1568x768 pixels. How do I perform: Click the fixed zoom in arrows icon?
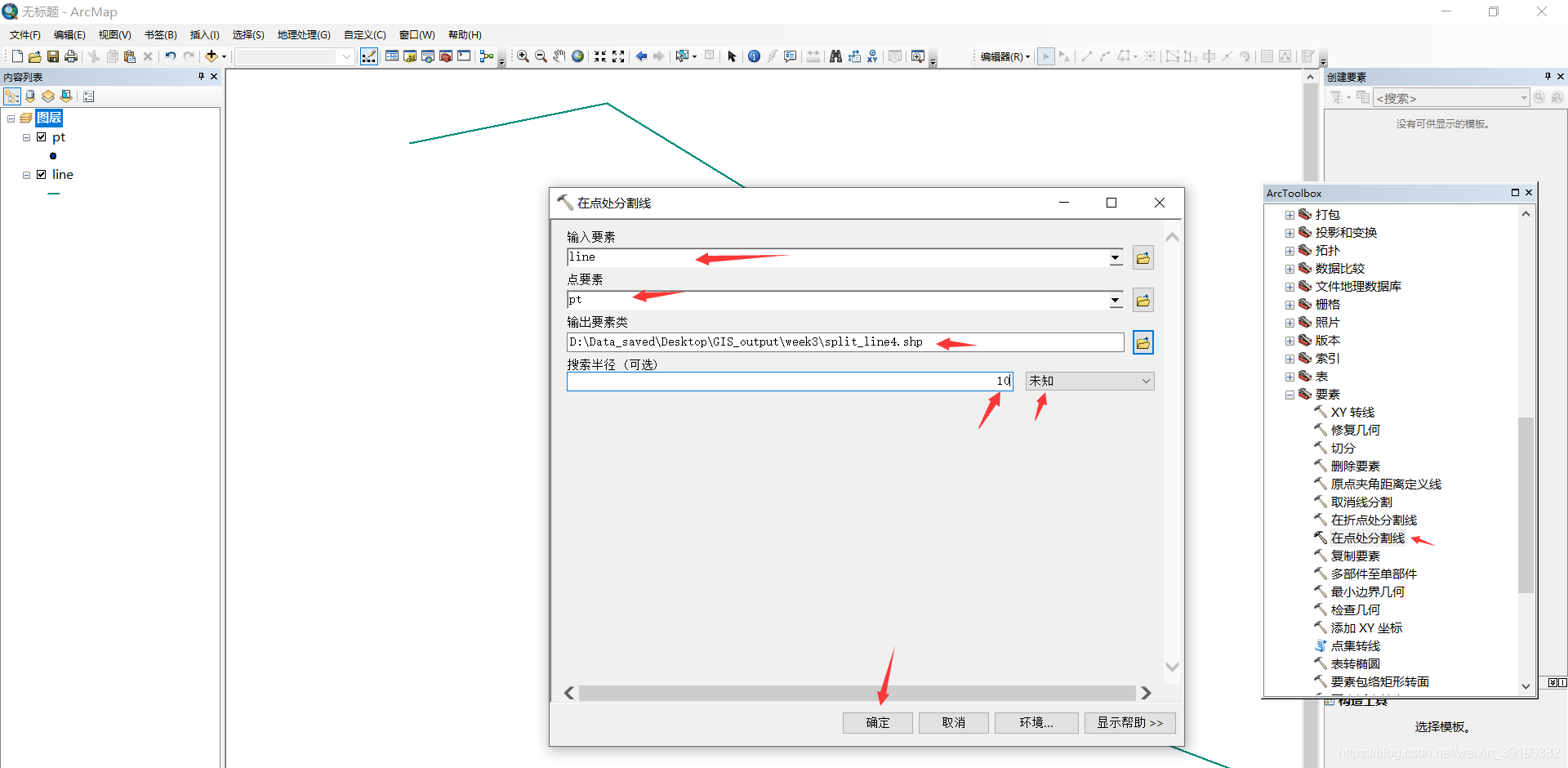(x=600, y=56)
